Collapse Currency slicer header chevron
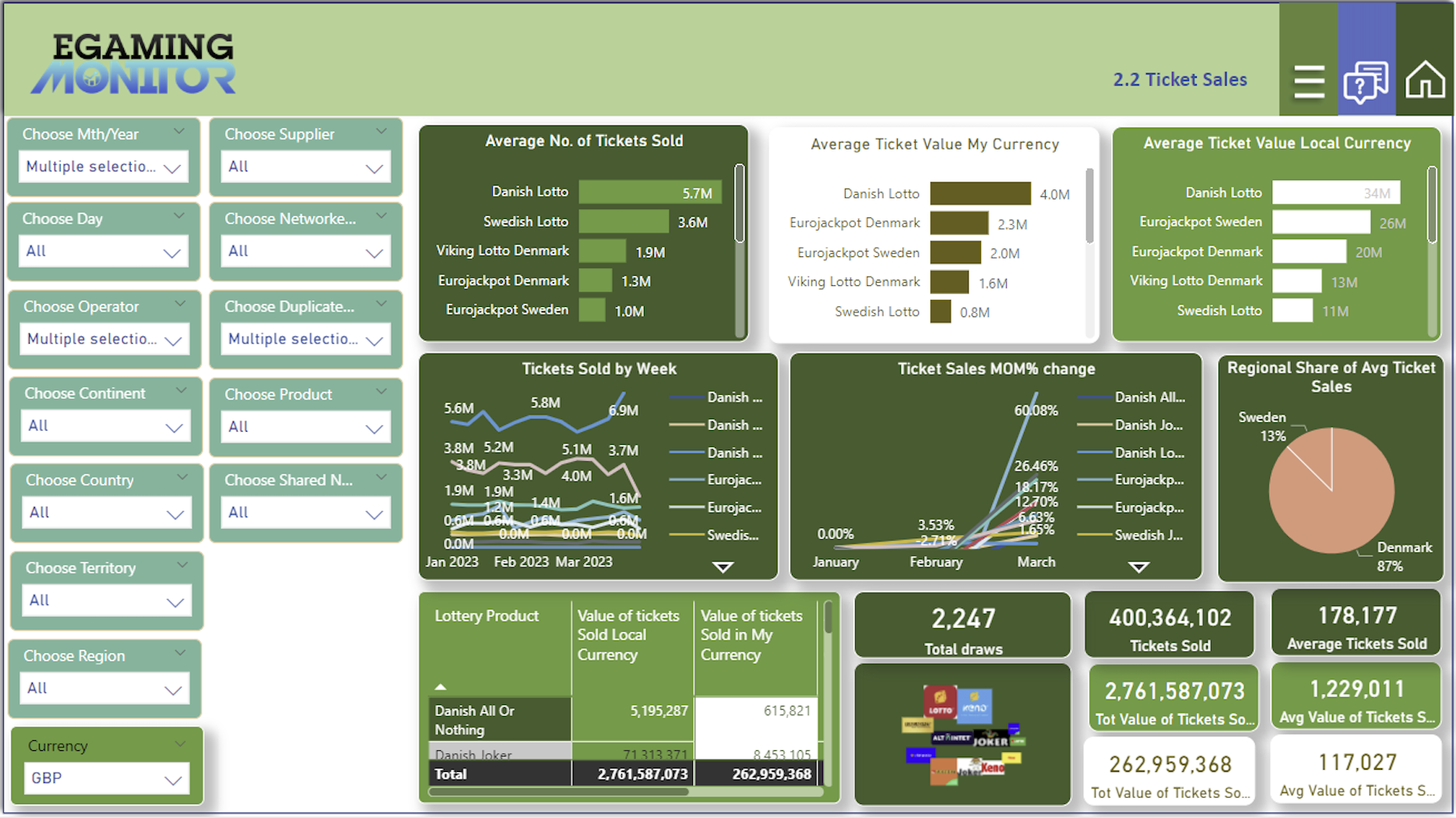Screen dimensions: 1456x818 click(x=180, y=743)
